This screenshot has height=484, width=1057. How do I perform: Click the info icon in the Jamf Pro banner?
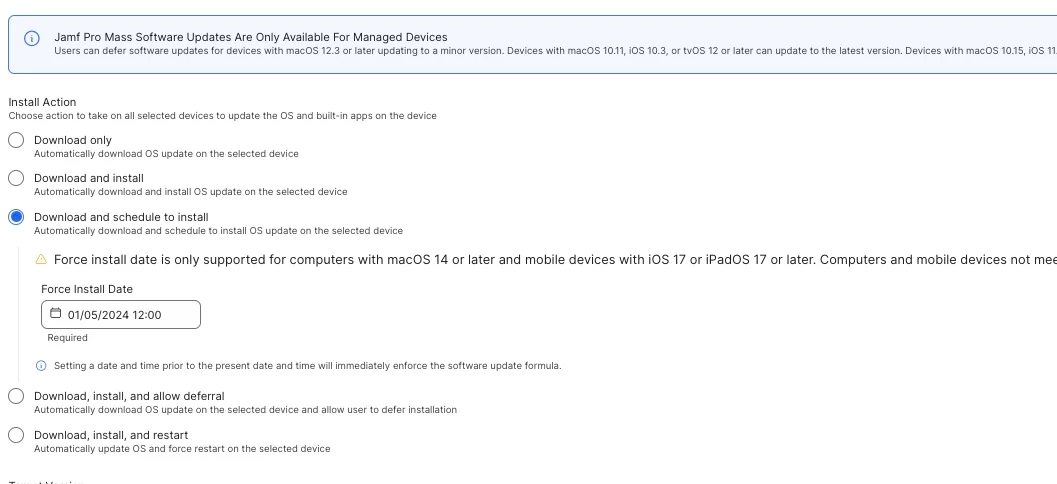32,38
